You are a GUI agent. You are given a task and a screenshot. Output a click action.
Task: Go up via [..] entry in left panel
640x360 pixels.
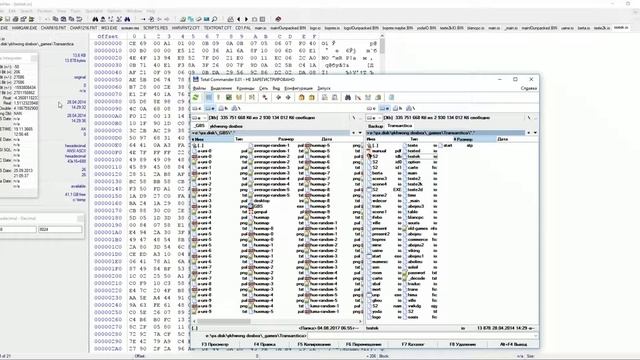click(199, 145)
